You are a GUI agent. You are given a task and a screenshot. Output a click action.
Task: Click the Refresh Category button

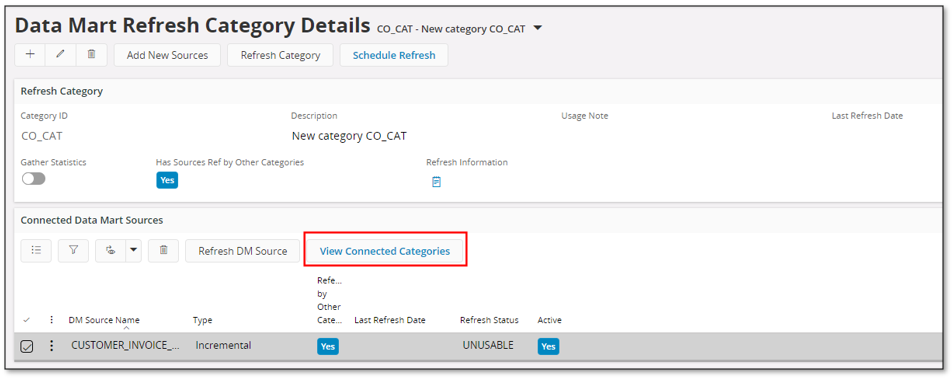280,55
